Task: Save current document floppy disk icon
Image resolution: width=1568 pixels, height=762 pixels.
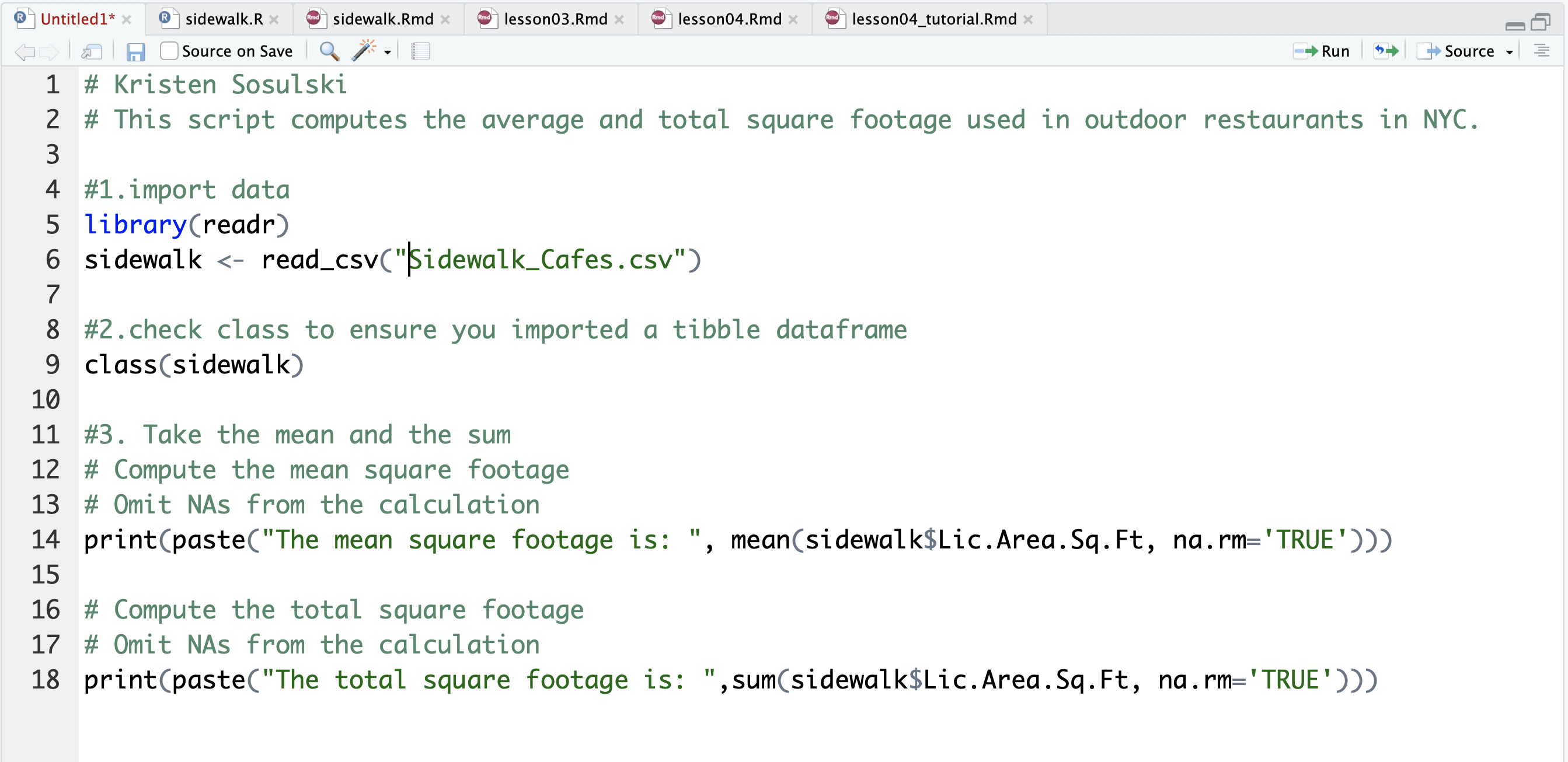Action: [x=135, y=52]
